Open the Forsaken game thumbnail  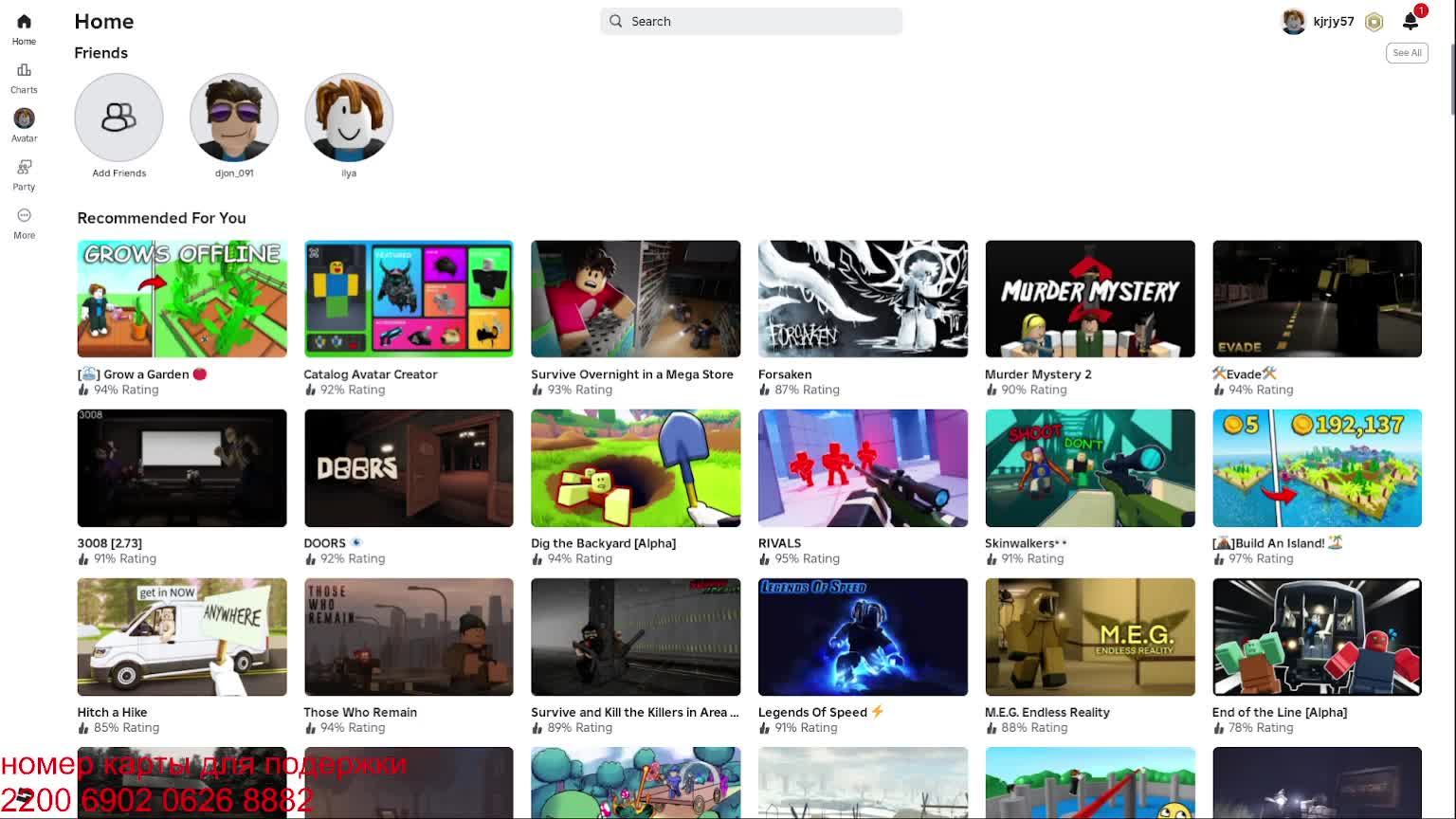(x=863, y=299)
